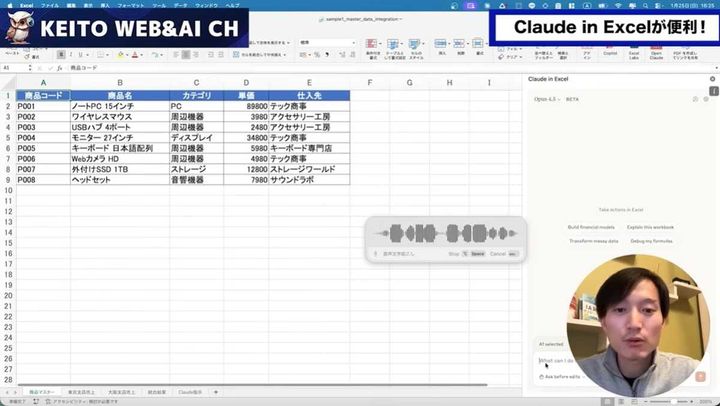Viewport: 720px width, 406px height.
Task: Click the horizontal sheet scrollbar
Action: click(252, 385)
